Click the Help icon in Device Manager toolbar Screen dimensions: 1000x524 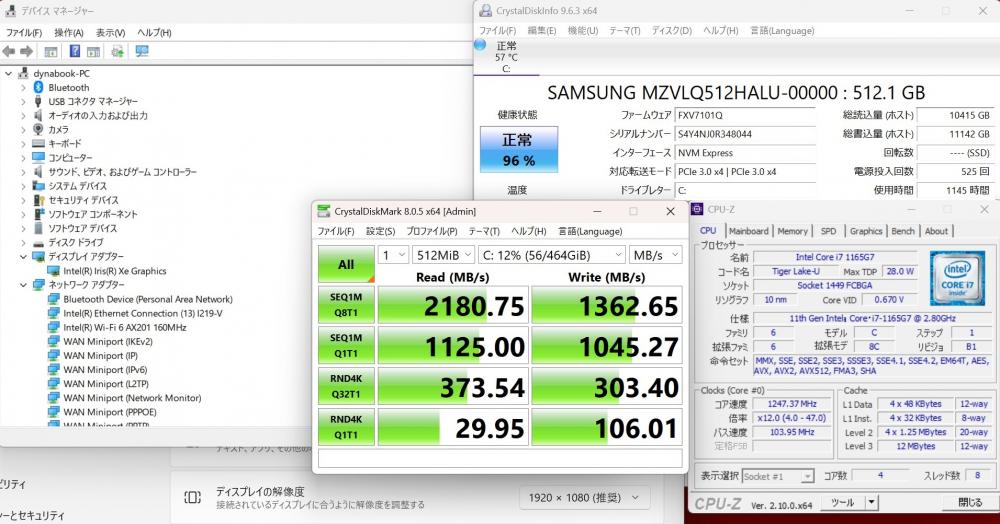75,52
